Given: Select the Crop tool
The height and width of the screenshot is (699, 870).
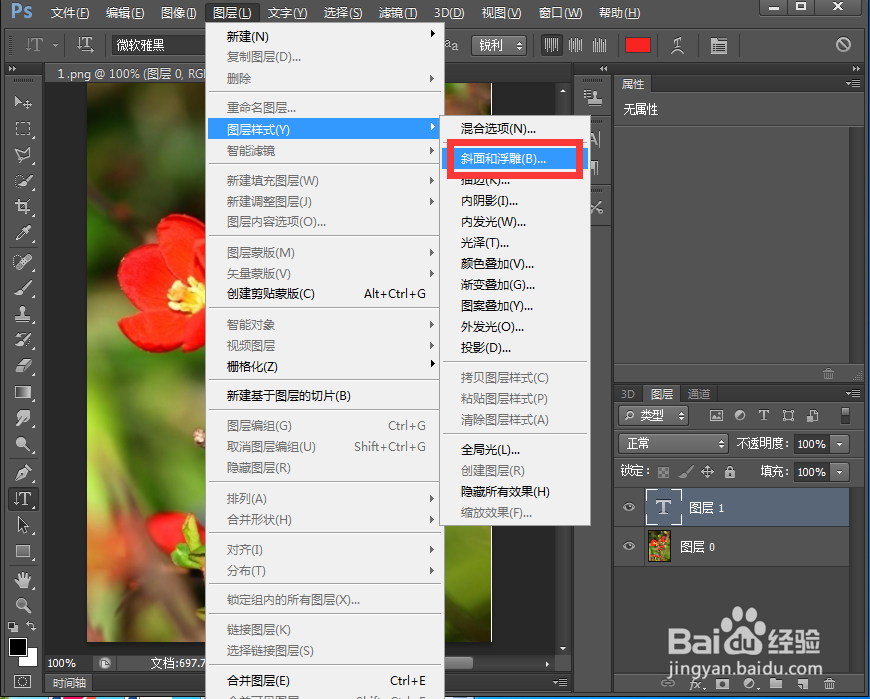Looking at the screenshot, I should pyautogui.click(x=23, y=207).
